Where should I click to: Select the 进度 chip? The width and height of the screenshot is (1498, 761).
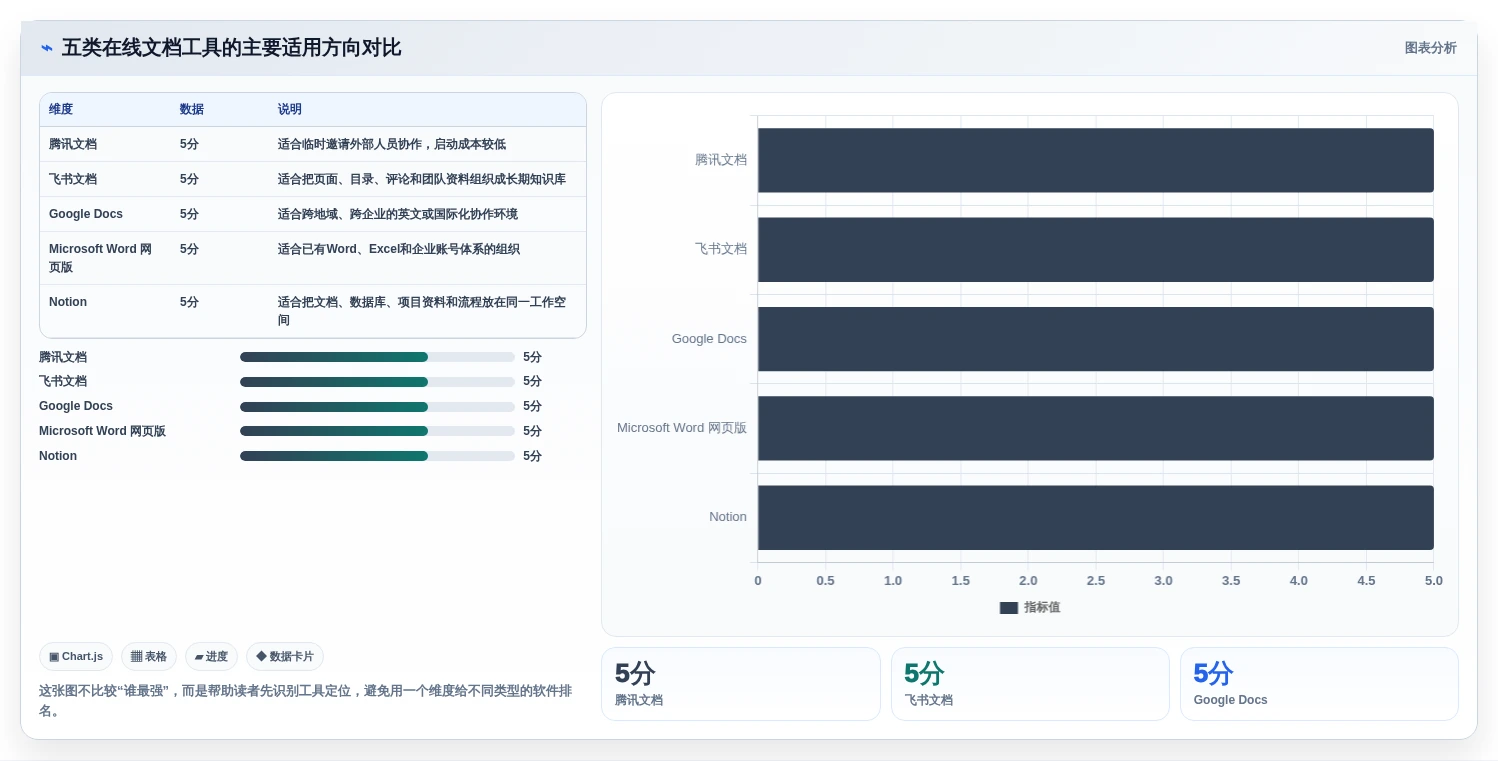point(211,656)
